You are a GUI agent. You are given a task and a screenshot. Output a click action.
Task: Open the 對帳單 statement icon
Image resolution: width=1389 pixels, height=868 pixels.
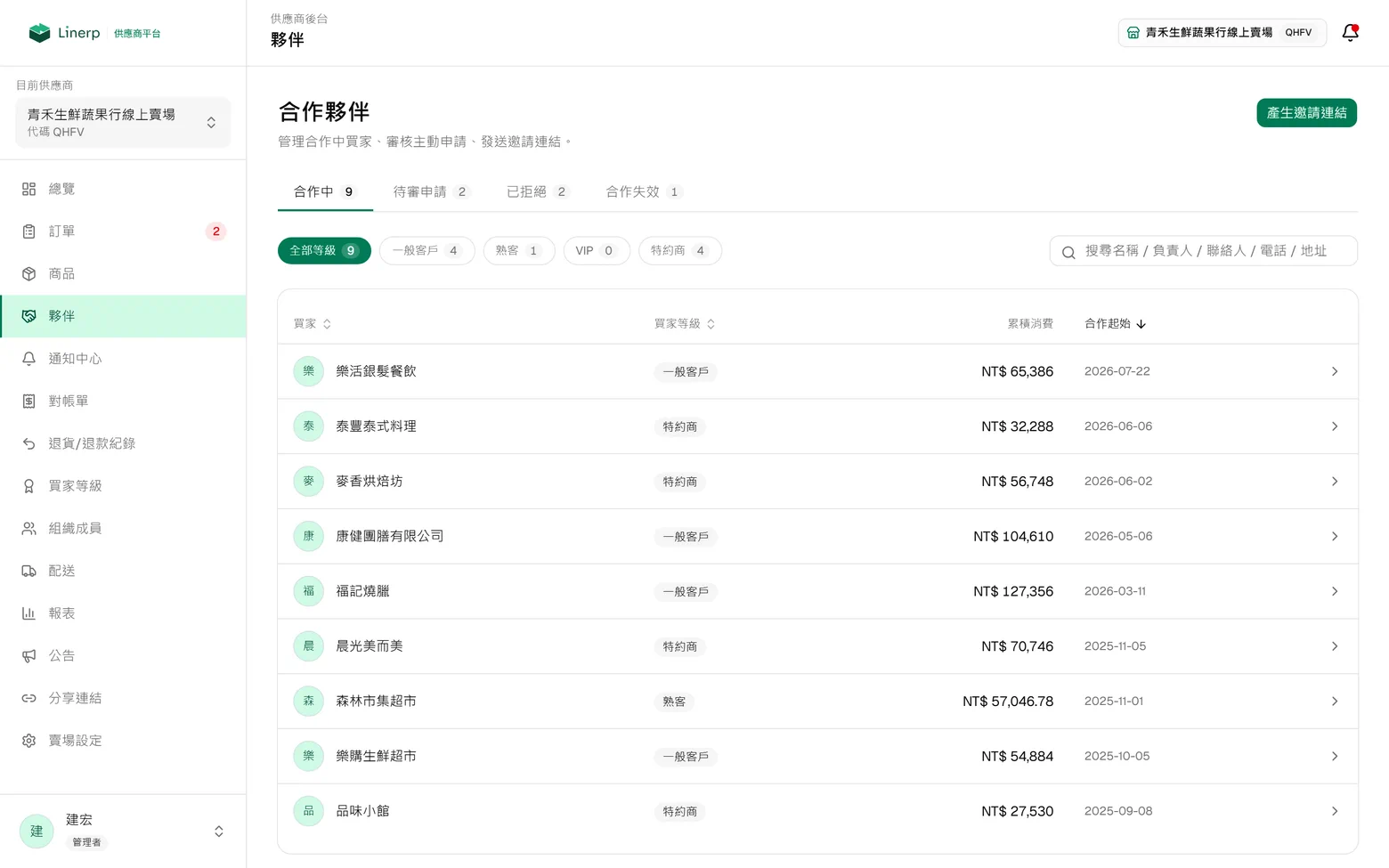[x=28, y=402]
